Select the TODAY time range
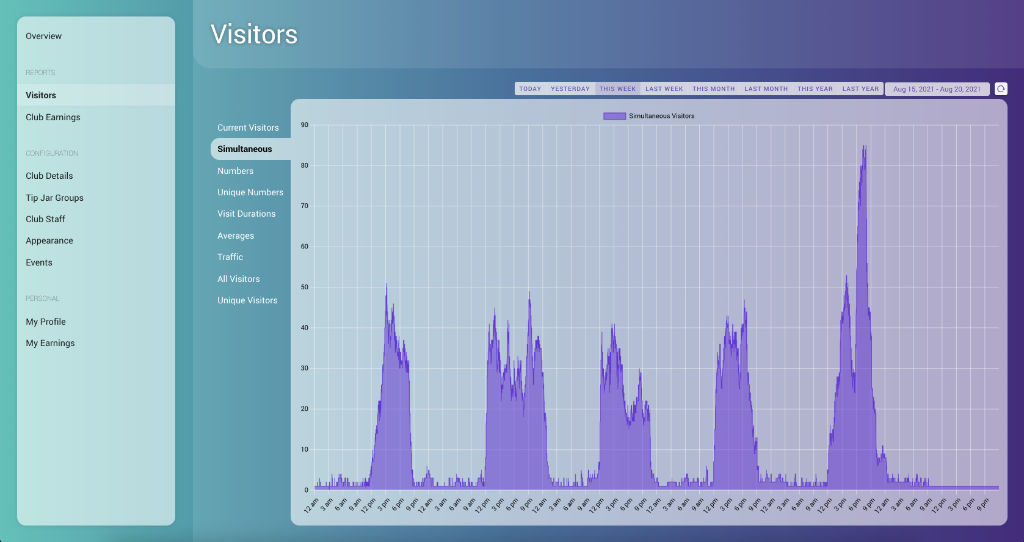Screen dimensions: 1024x542 (530, 89)
